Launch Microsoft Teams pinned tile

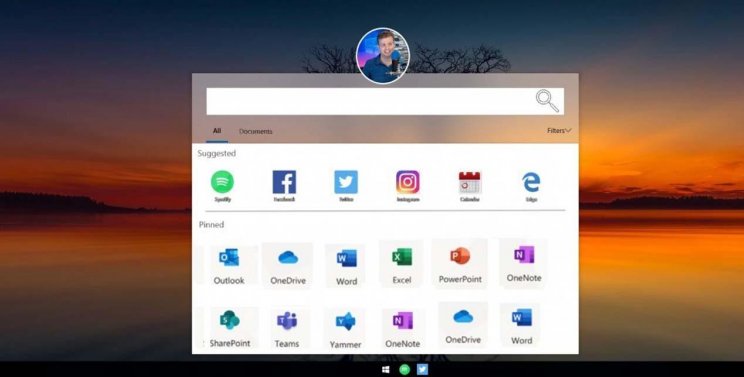287,329
